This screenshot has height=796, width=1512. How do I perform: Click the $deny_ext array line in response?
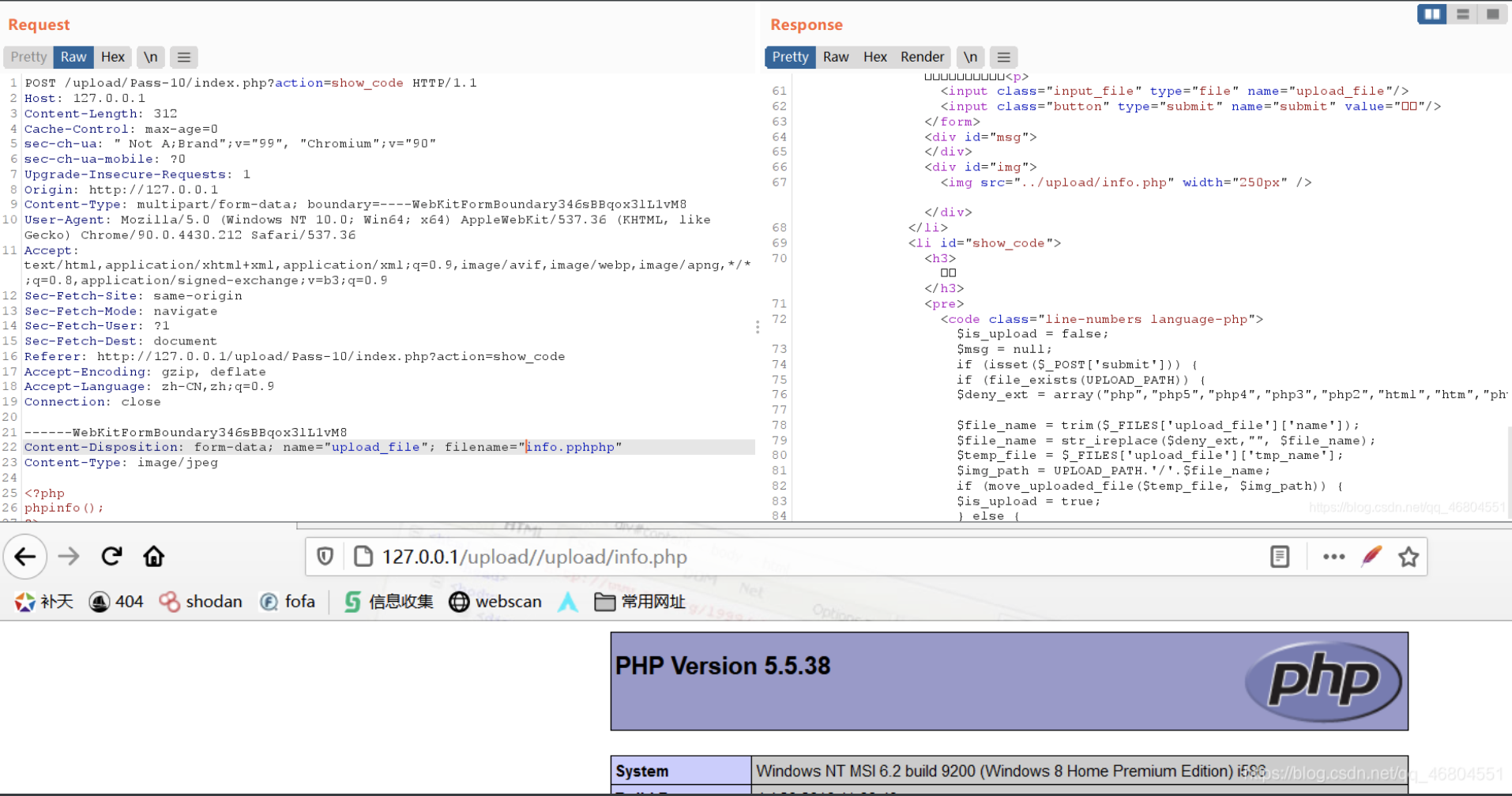pyautogui.click(x=1232, y=395)
